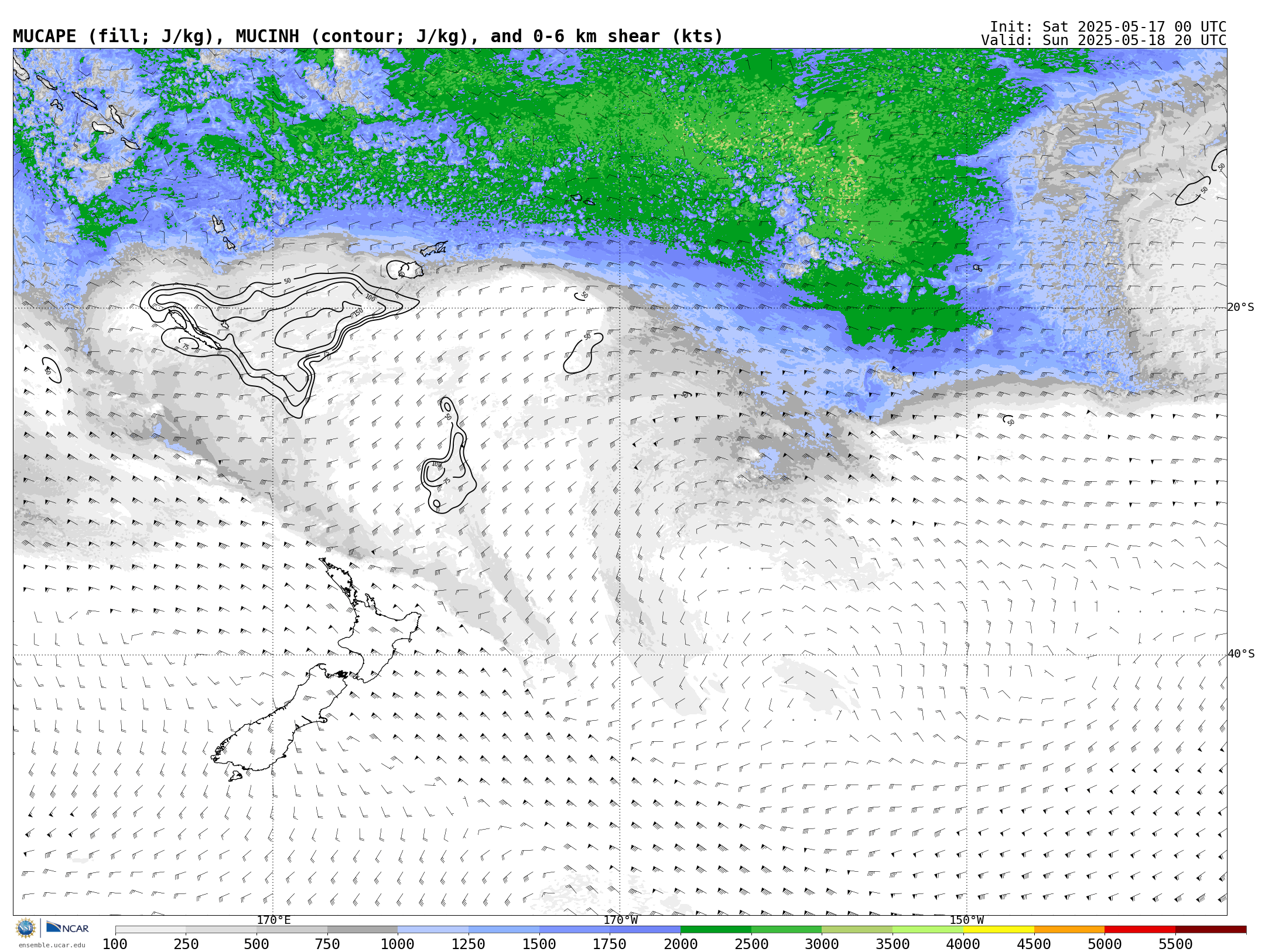Screen dimensions: 1265x952
Task: Click the 20°S latitude label
Action: pyautogui.click(x=1241, y=307)
